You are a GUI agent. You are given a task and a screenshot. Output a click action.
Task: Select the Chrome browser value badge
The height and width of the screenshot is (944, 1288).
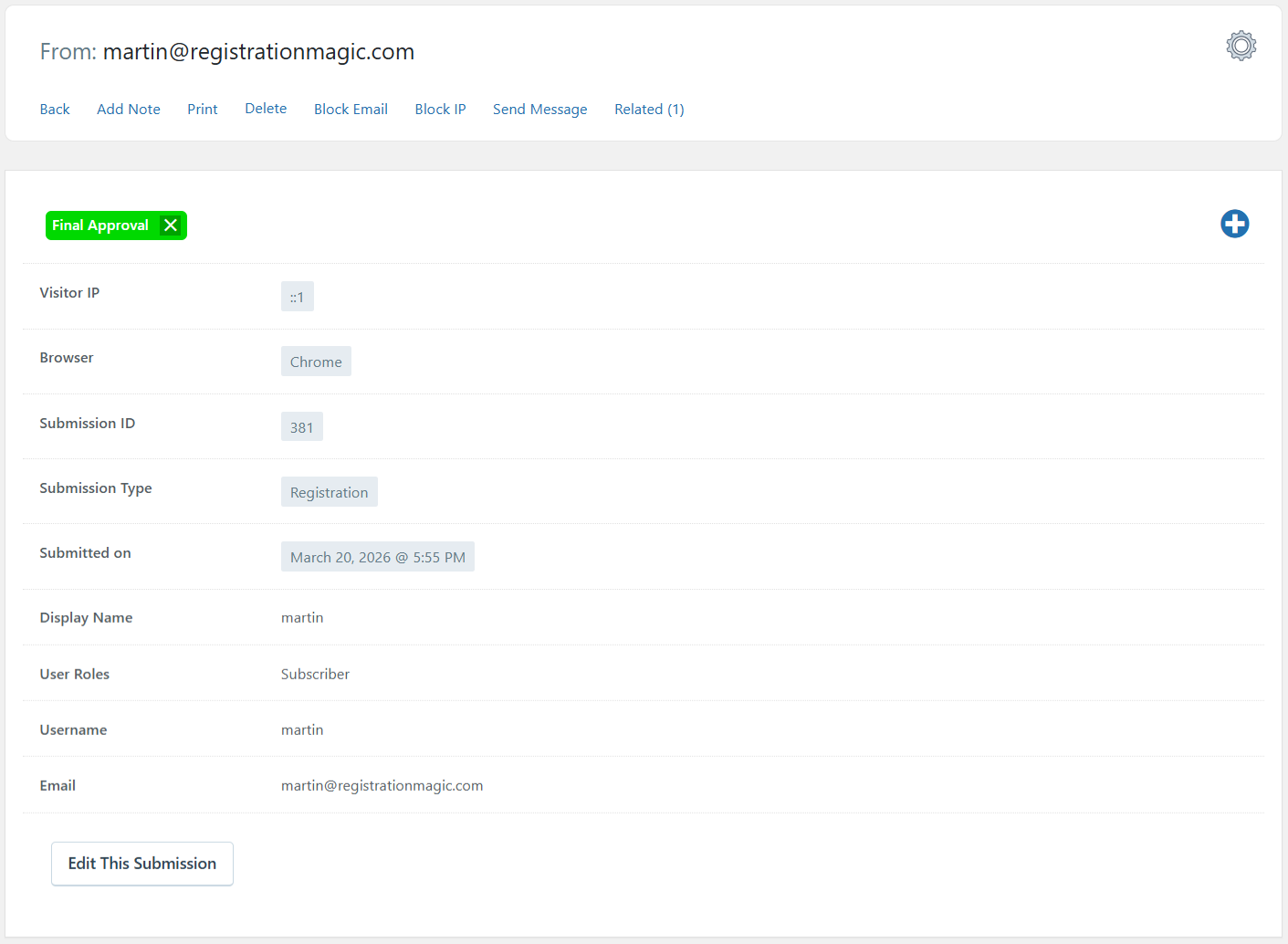(316, 362)
